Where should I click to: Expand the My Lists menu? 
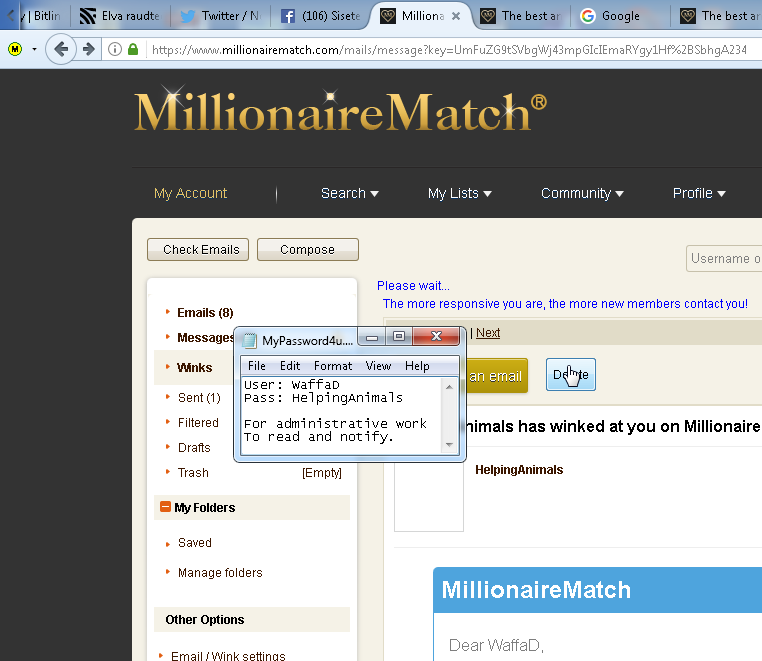459,193
